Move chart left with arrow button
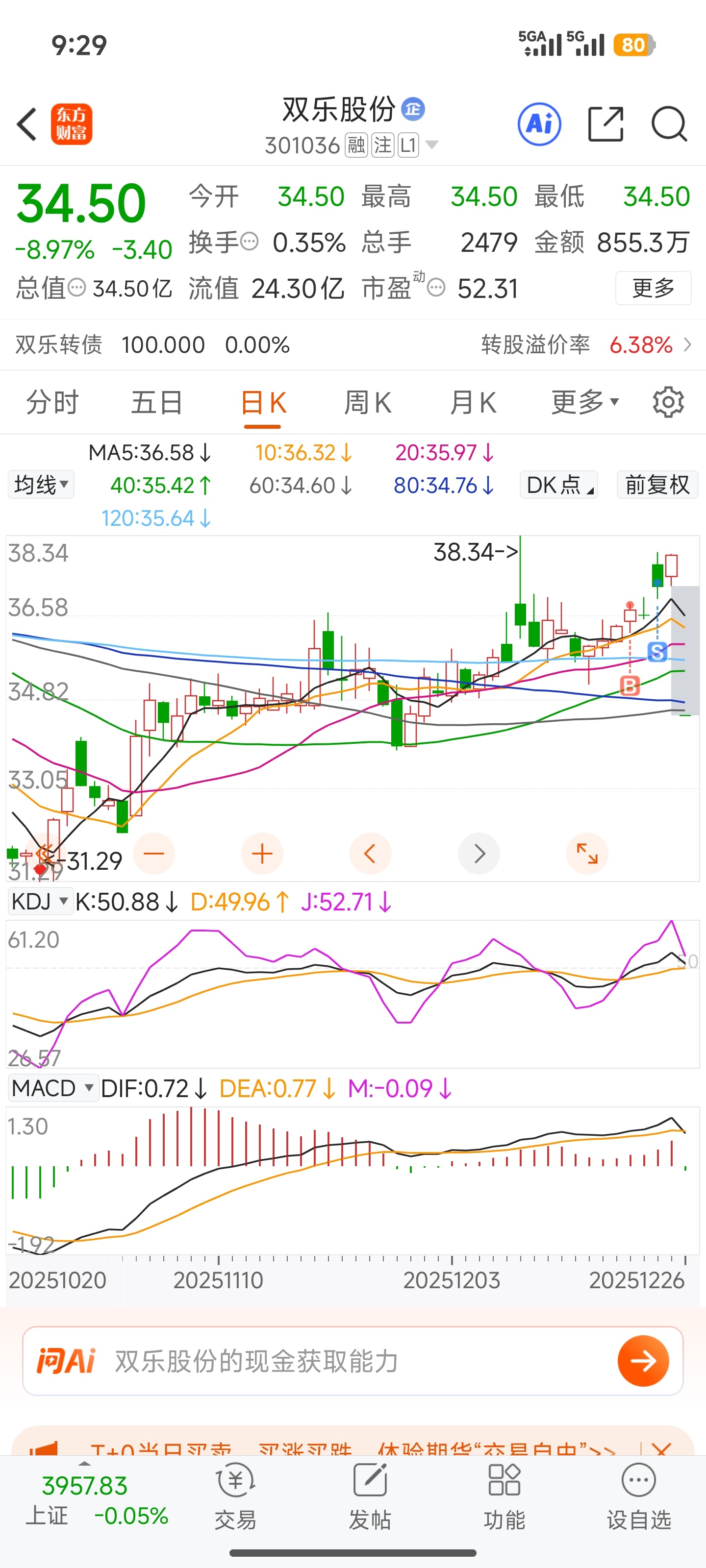Image resolution: width=706 pixels, height=1568 pixels. pos(370,854)
